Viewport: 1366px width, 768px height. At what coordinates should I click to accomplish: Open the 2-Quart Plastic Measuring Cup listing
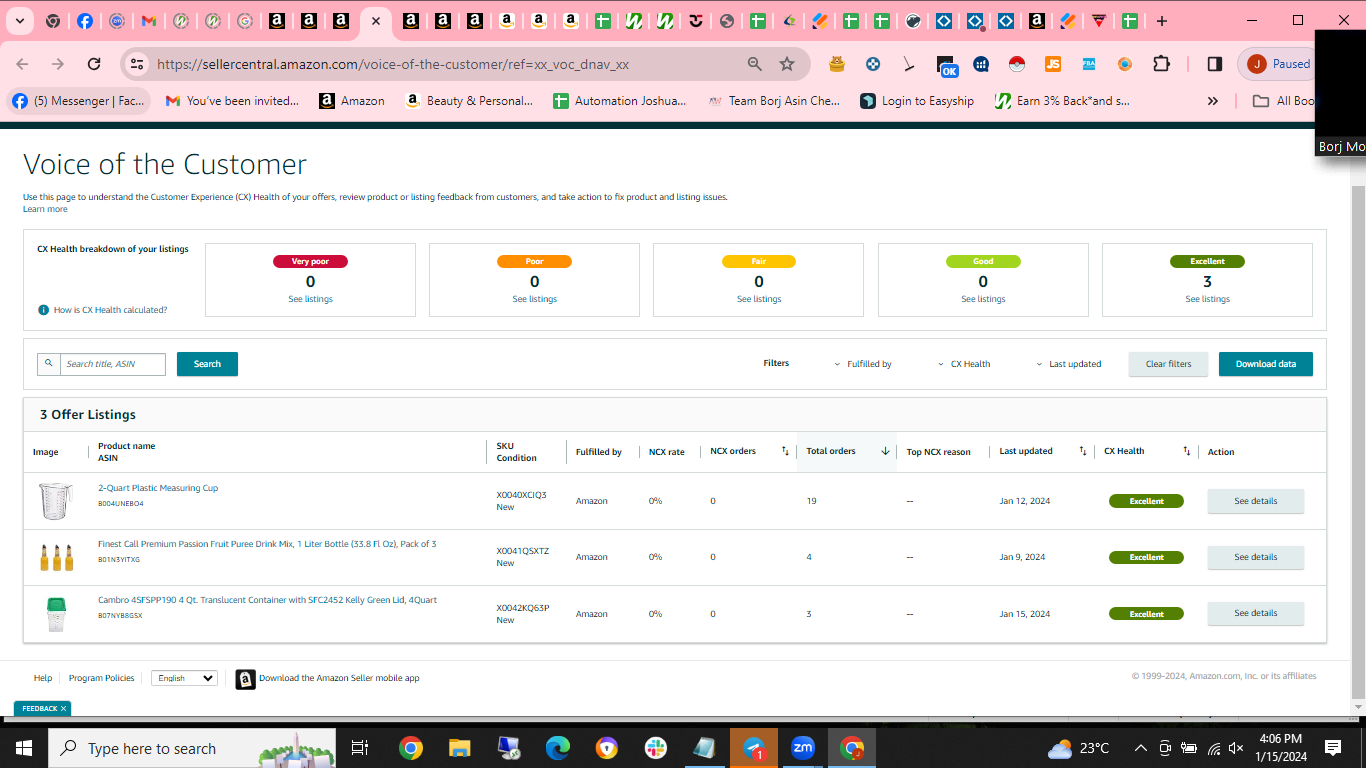(x=158, y=488)
